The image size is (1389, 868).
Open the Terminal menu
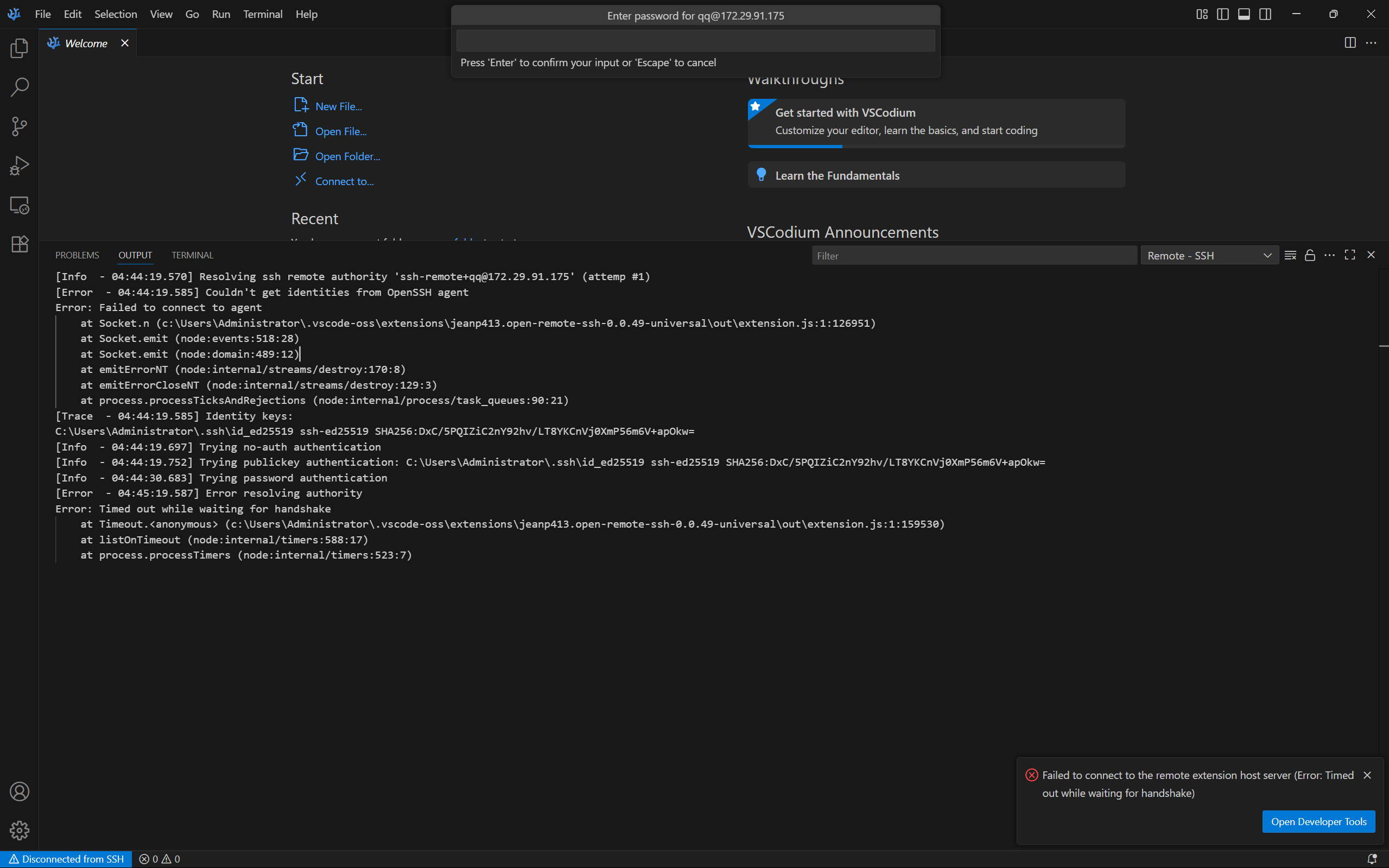point(262,14)
